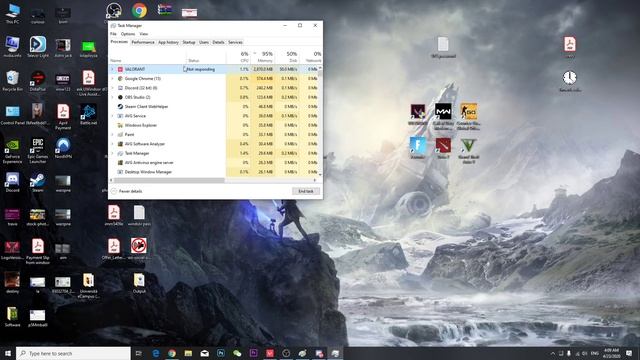
Task: Open the Output folder on the desktop
Action: point(139,283)
